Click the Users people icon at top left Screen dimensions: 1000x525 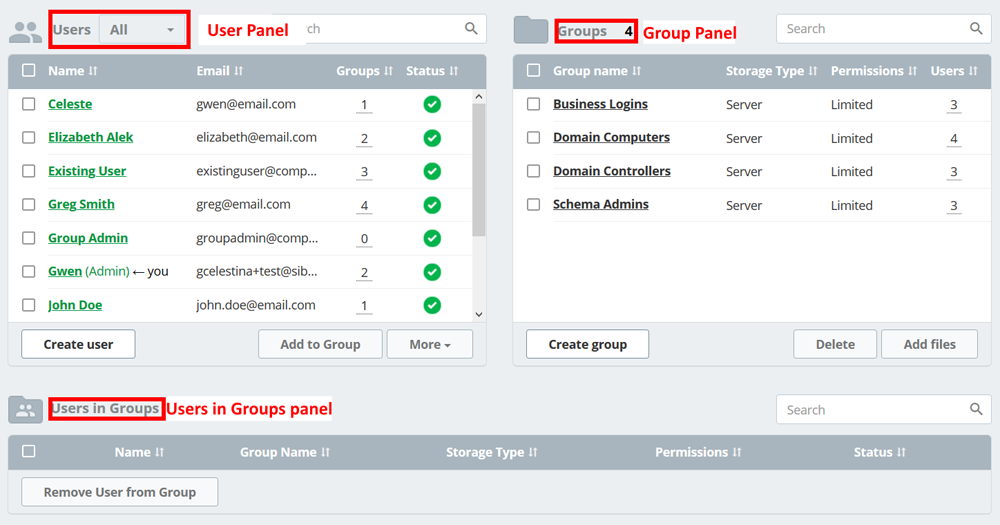(x=25, y=31)
